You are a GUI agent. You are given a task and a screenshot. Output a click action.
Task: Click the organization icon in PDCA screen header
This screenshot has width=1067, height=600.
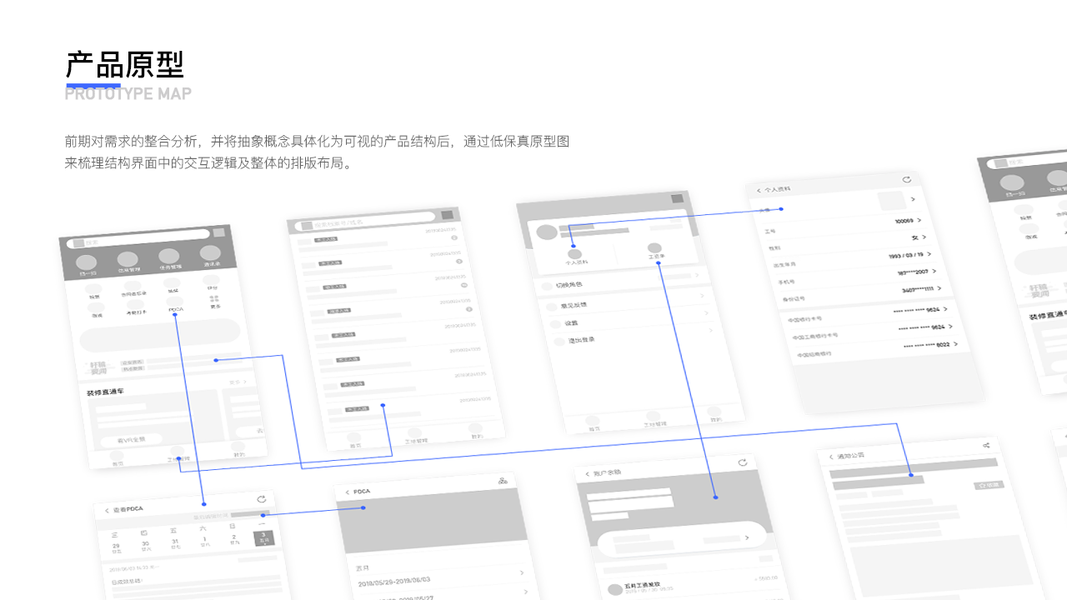point(503,481)
